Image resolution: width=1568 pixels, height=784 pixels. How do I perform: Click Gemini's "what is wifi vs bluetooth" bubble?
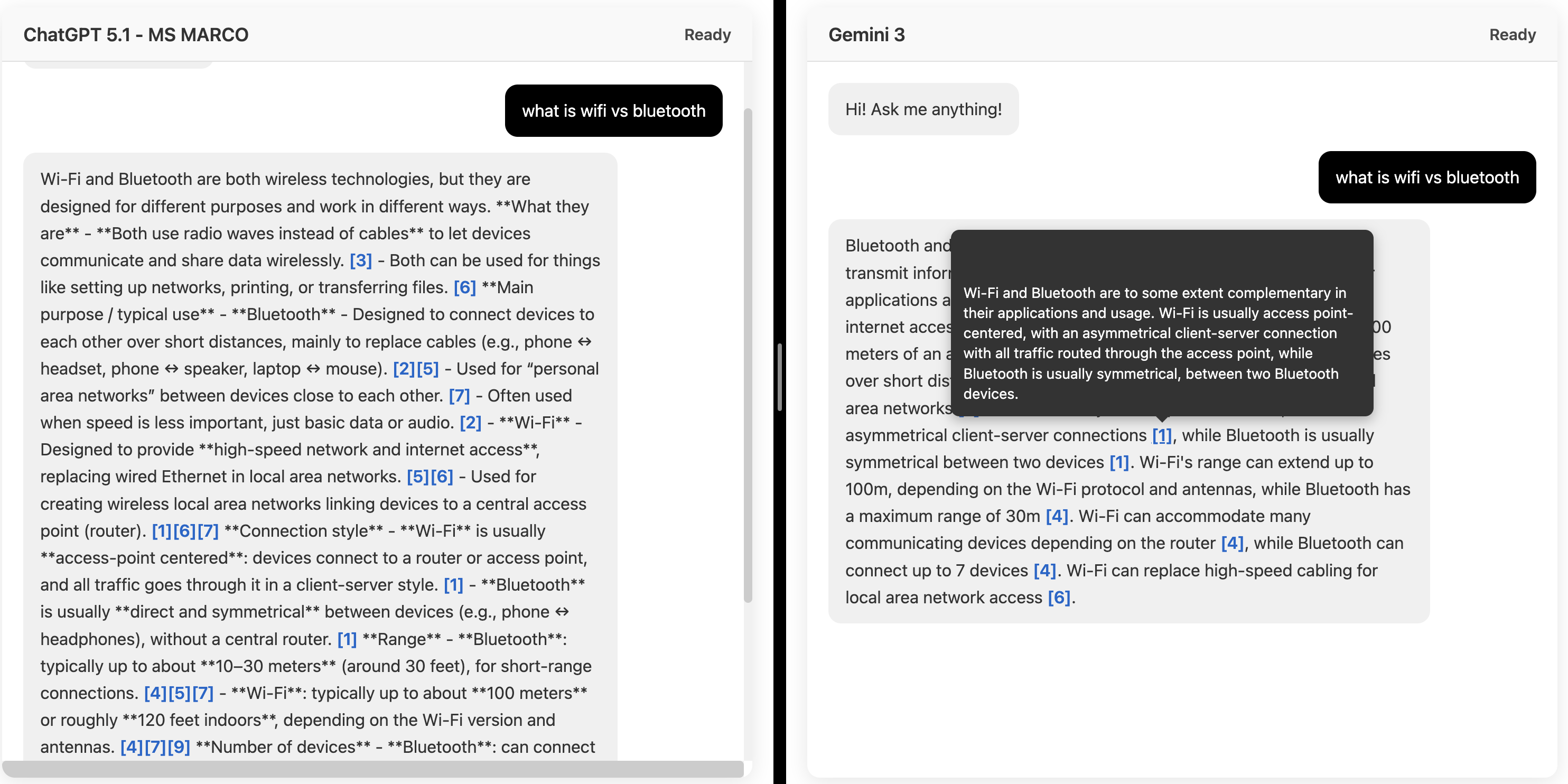[x=1426, y=178]
